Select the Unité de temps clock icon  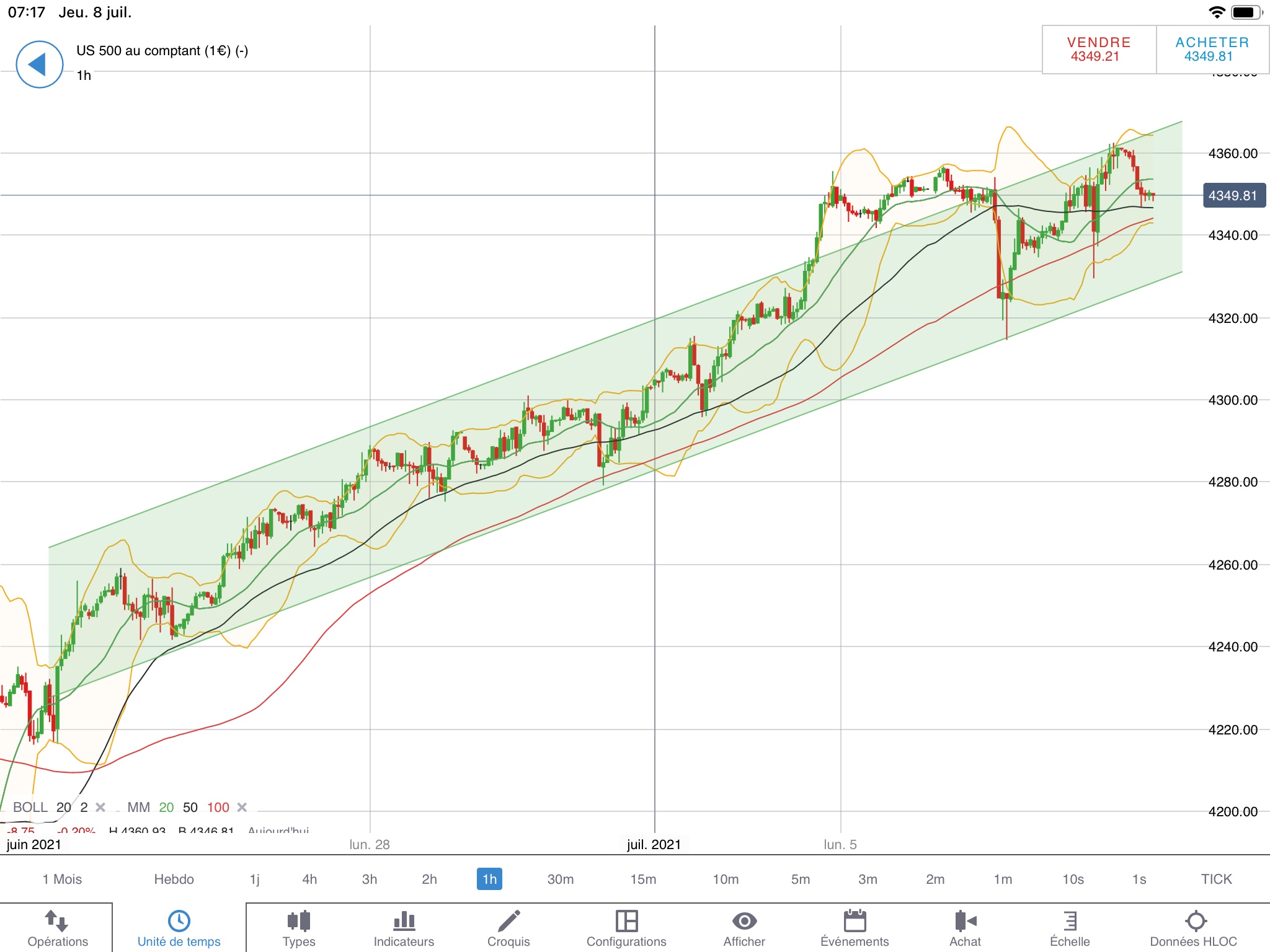click(x=179, y=921)
